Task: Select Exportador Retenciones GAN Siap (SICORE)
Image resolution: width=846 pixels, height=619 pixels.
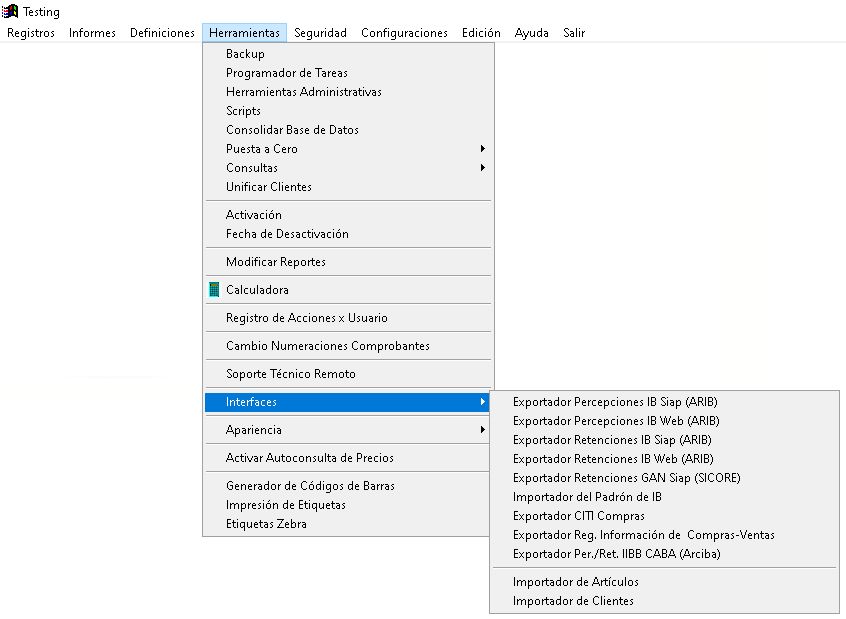Action: pyautogui.click(x=626, y=478)
